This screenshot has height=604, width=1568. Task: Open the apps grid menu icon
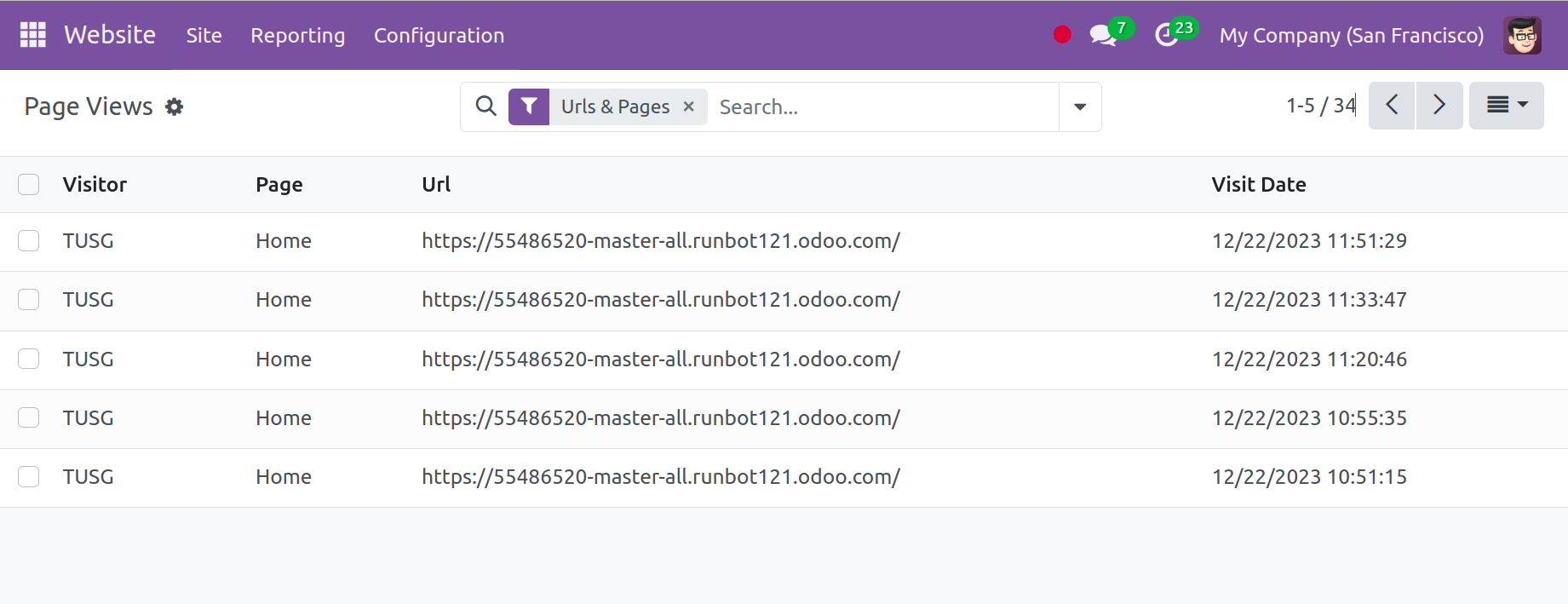[32, 35]
